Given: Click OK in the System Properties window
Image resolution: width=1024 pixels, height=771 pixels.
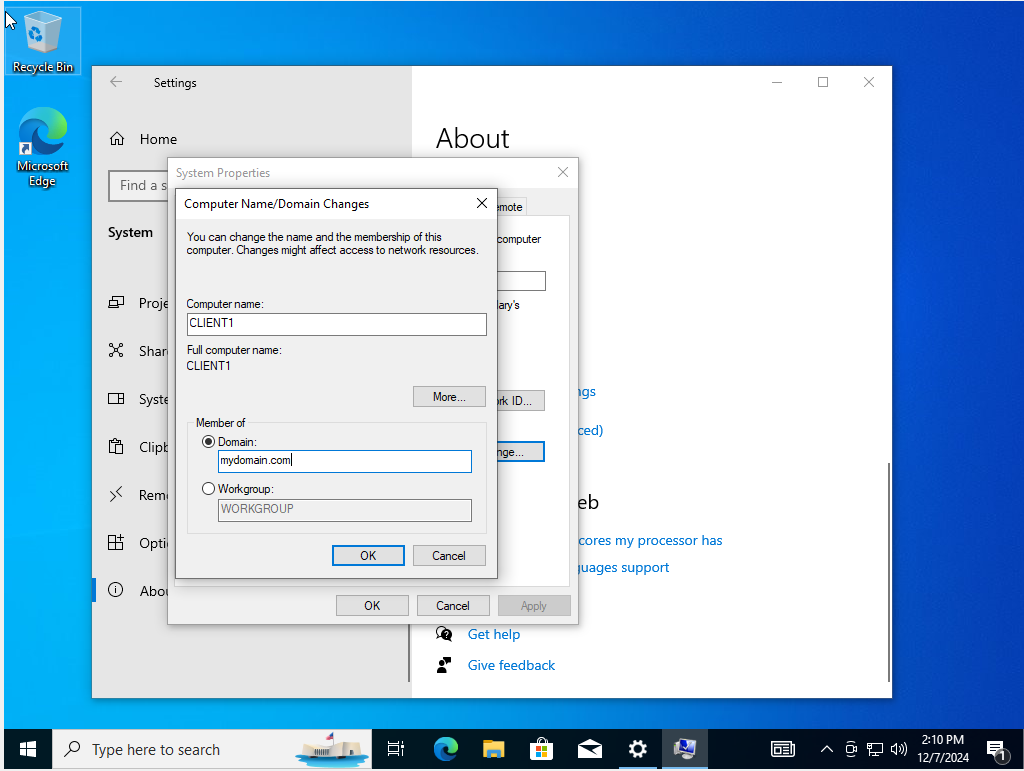Looking at the screenshot, I should click(x=372, y=606).
